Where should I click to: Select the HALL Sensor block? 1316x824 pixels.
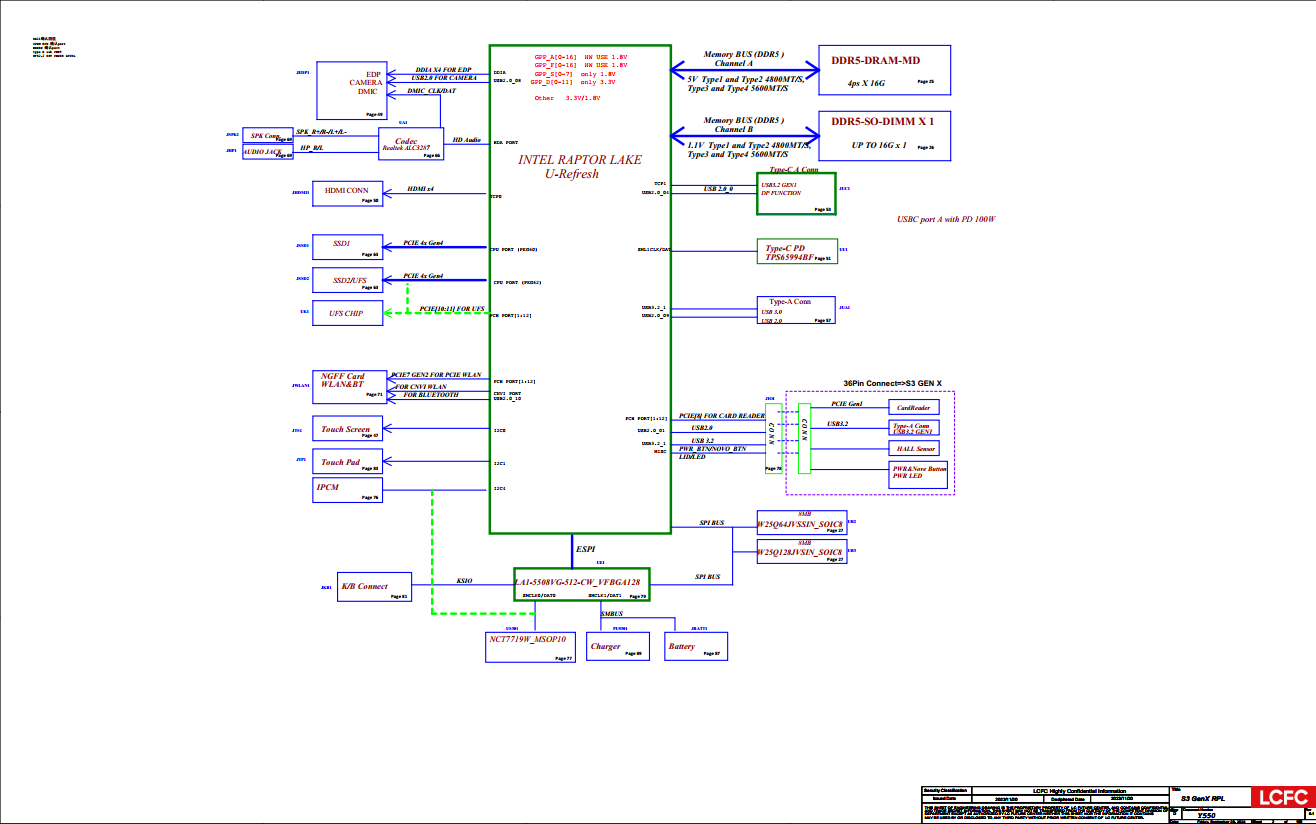coord(916,449)
